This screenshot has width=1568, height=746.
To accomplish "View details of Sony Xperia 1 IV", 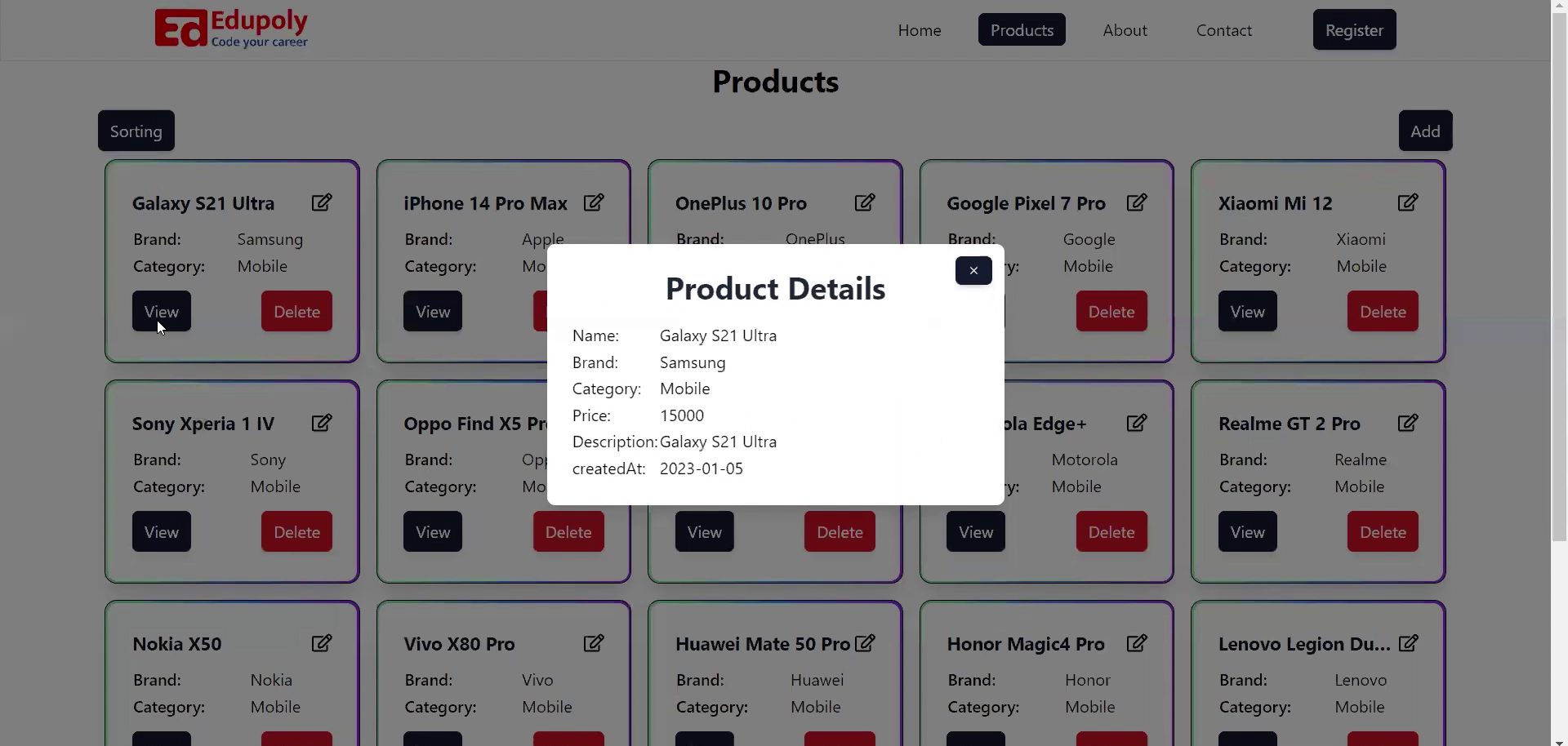I will pos(162,532).
